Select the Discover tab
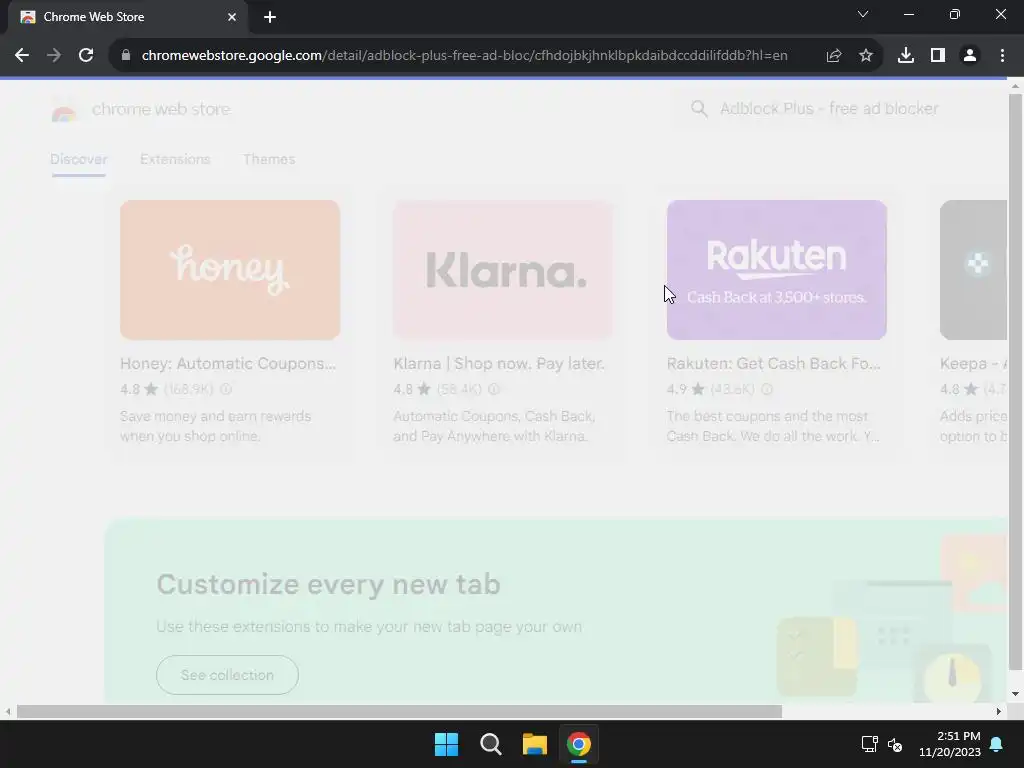The height and width of the screenshot is (768, 1024). click(x=78, y=159)
